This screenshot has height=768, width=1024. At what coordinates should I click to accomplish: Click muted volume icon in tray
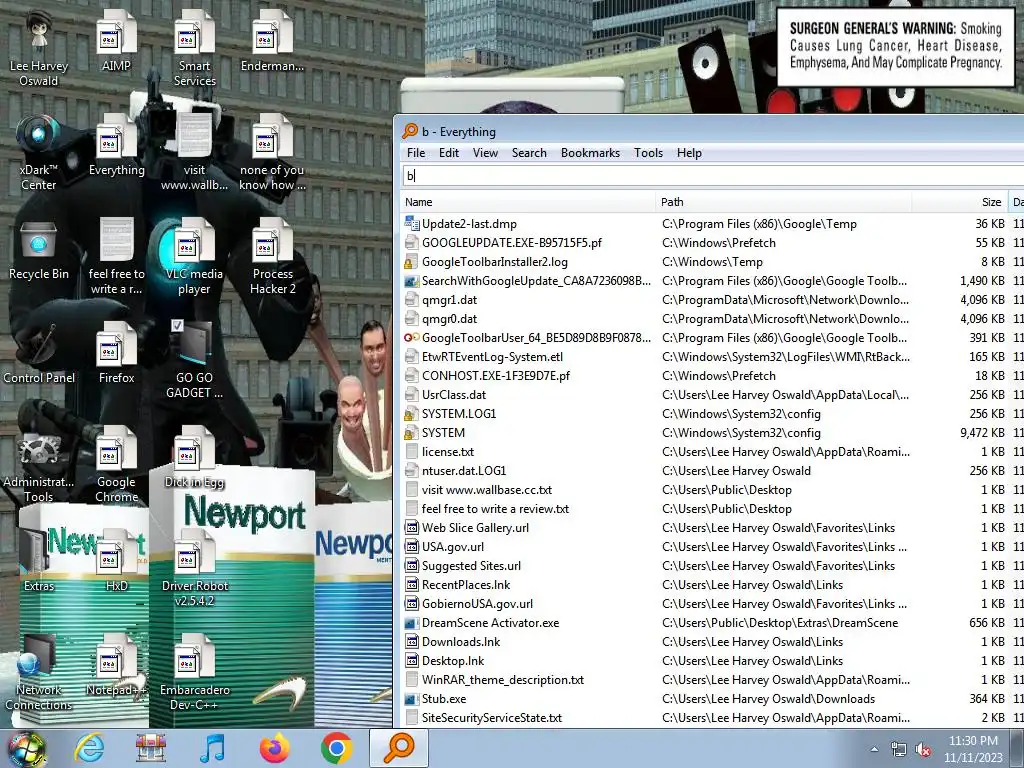(x=923, y=749)
